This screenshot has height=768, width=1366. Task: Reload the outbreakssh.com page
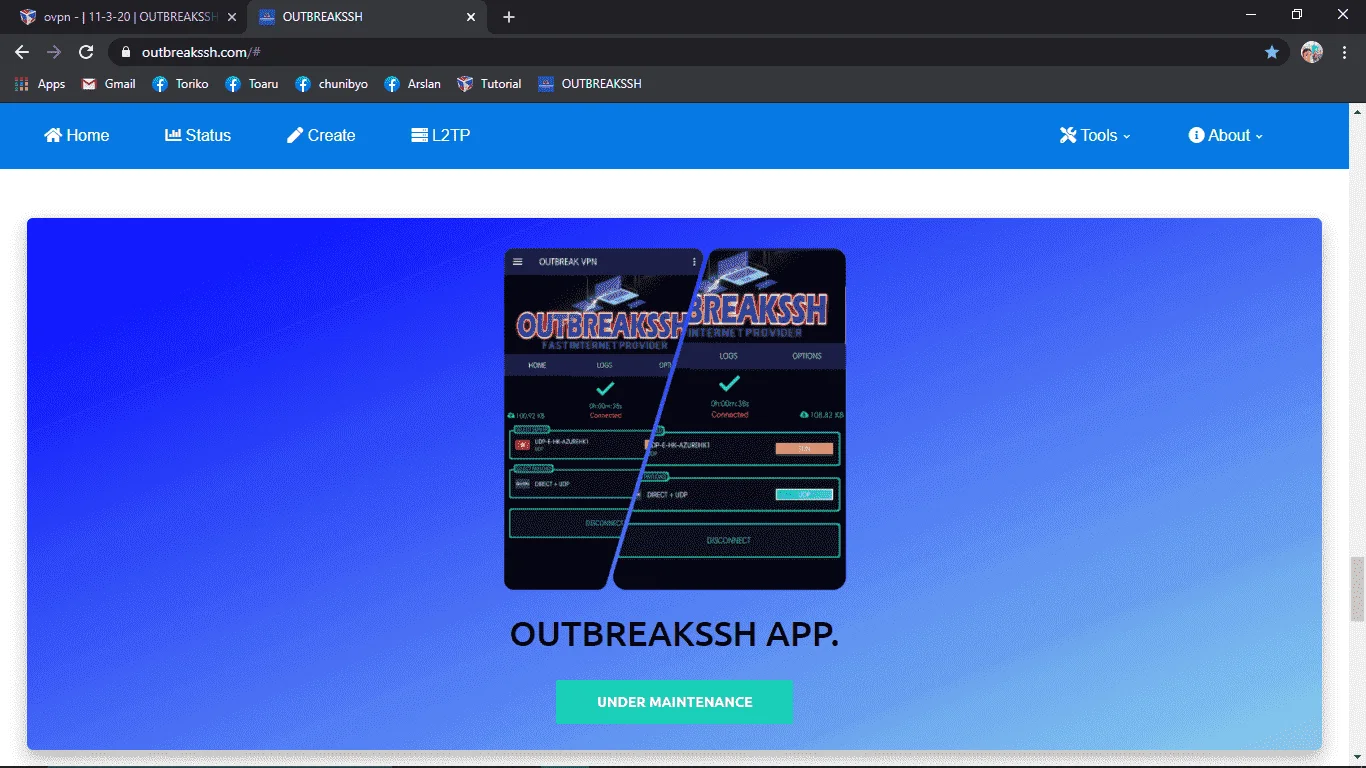coord(86,52)
